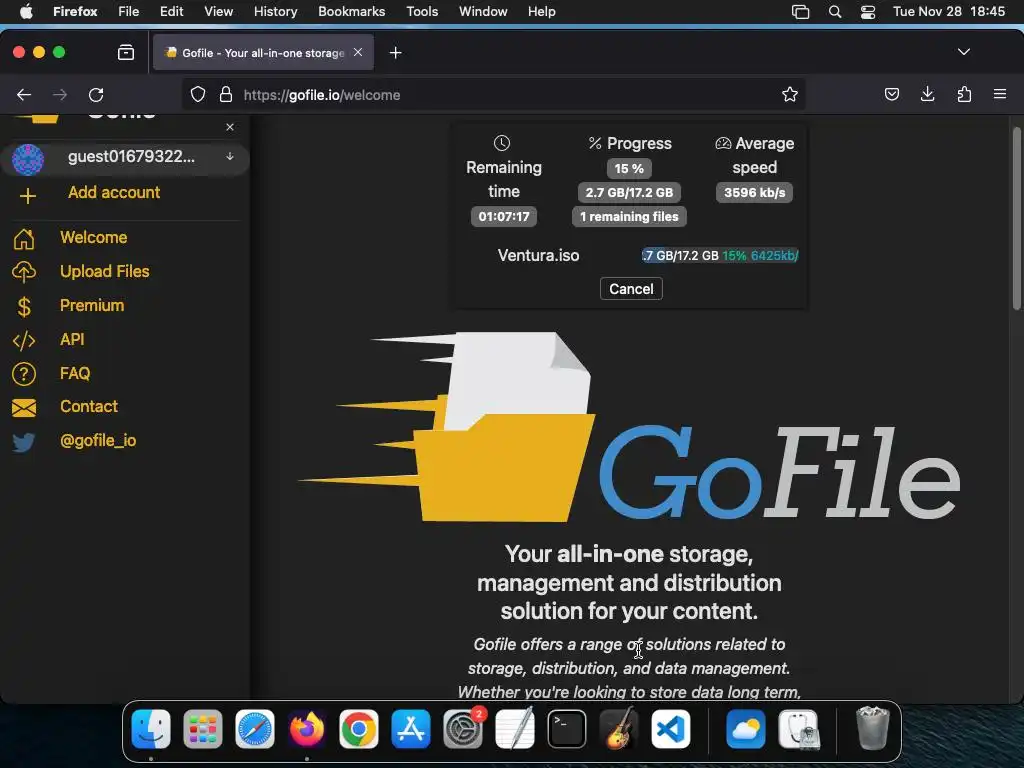Click the Upload Files cloud icon
The height and width of the screenshot is (768, 1024).
click(24, 272)
